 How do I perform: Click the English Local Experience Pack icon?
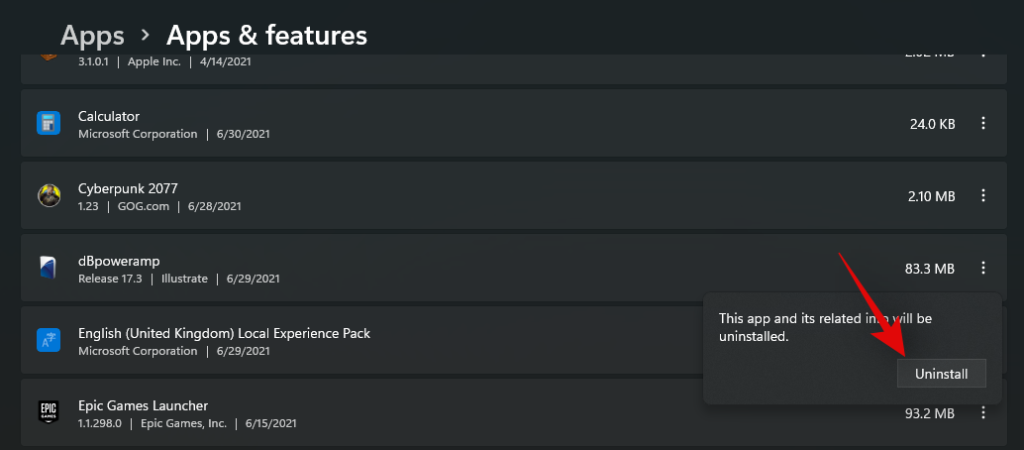click(49, 341)
